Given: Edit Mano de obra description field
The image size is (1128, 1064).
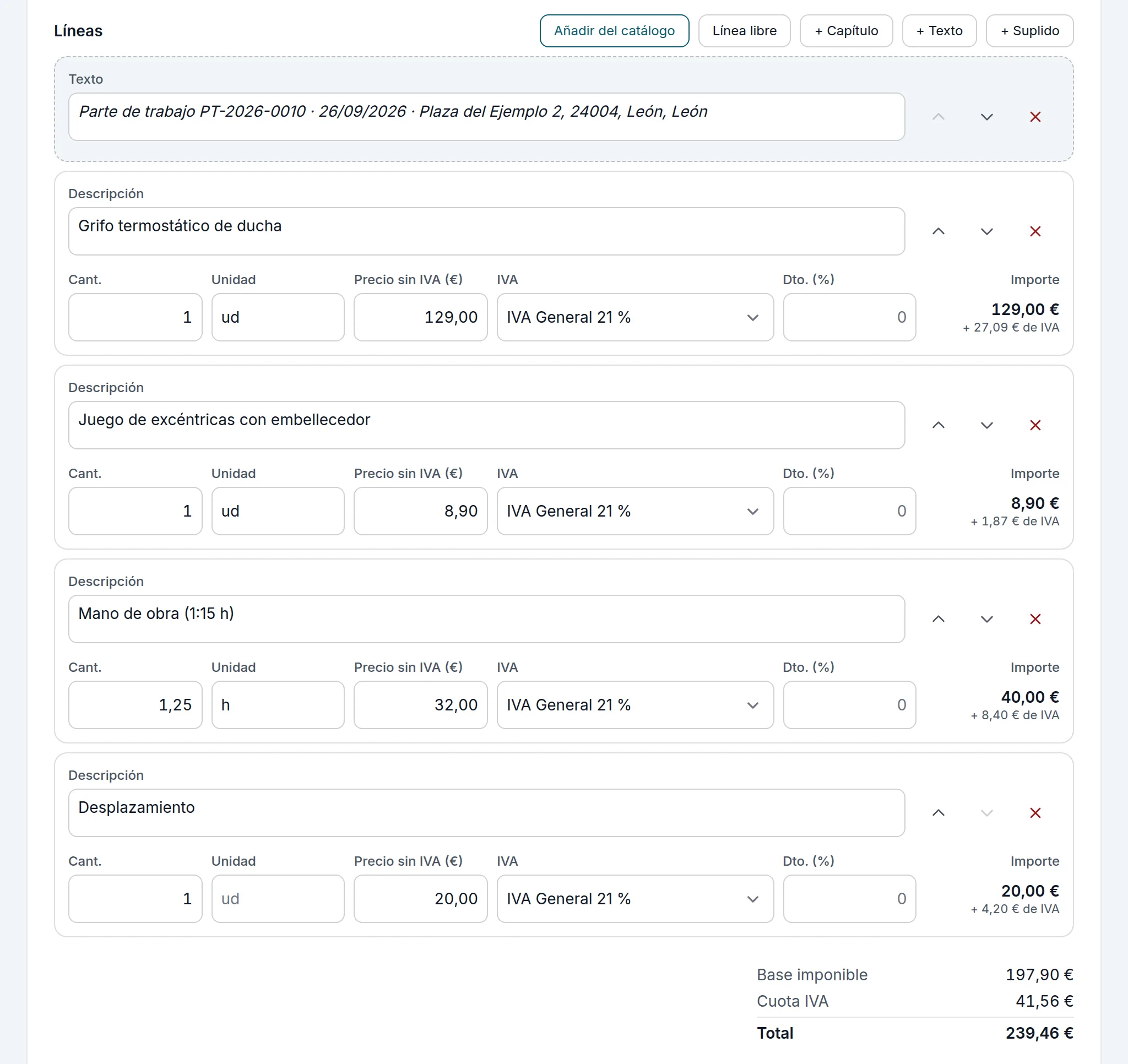Looking at the screenshot, I should click(x=486, y=619).
